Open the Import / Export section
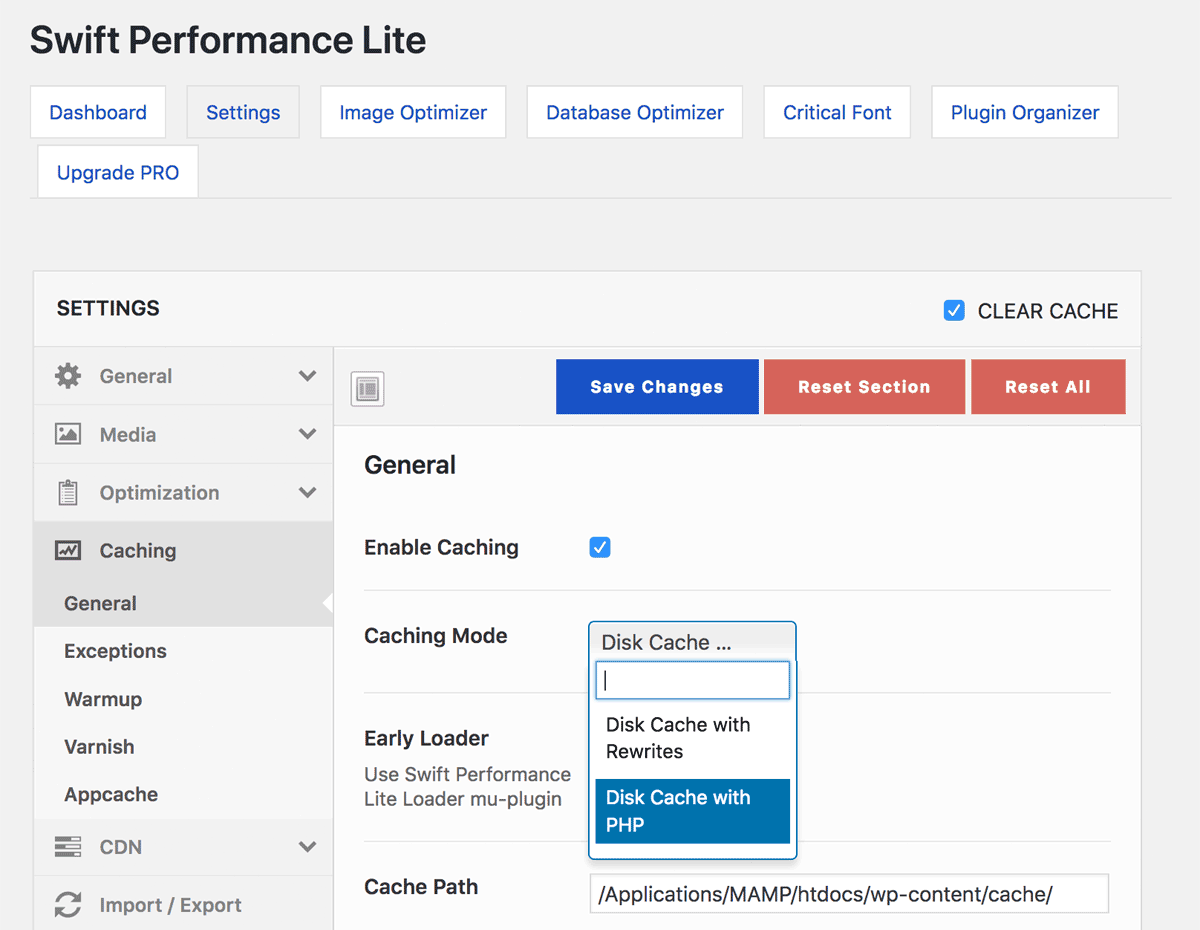 (x=183, y=905)
